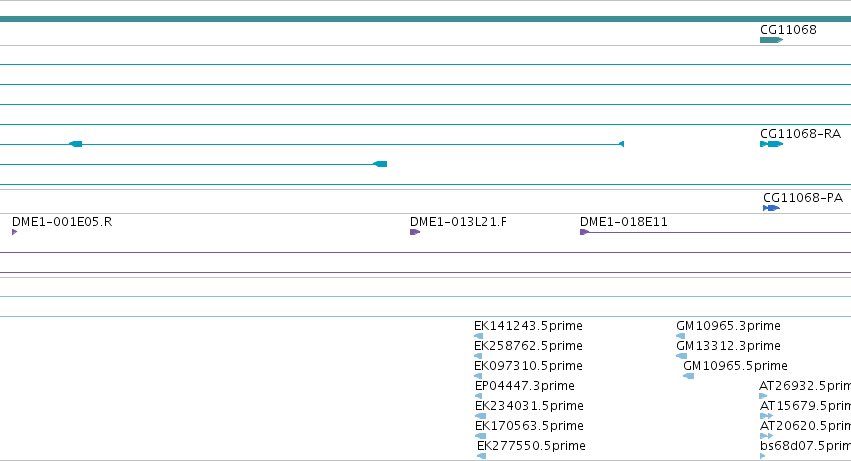Click the transcript glyph under CG11068-RA
The width and height of the screenshot is (851, 461).
(x=771, y=144)
